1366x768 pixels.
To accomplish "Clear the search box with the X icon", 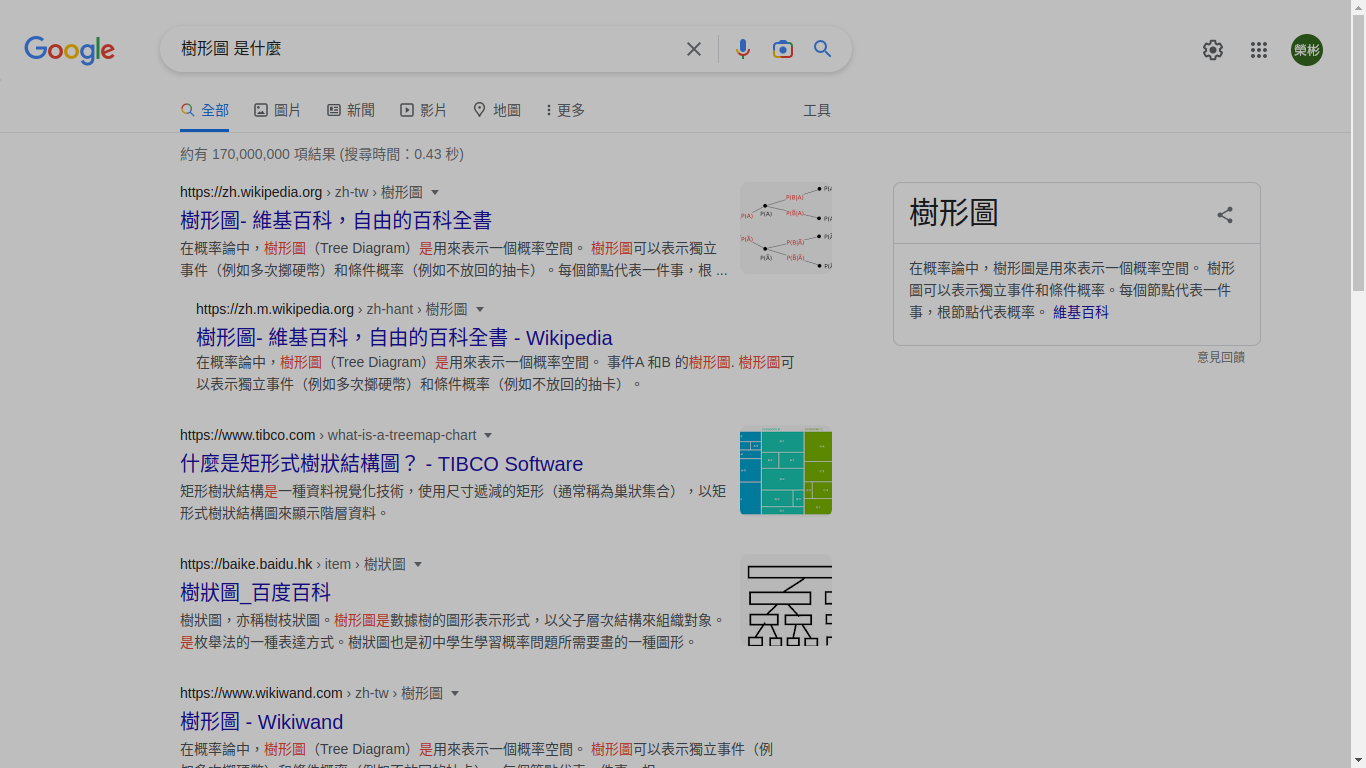I will click(x=693, y=49).
